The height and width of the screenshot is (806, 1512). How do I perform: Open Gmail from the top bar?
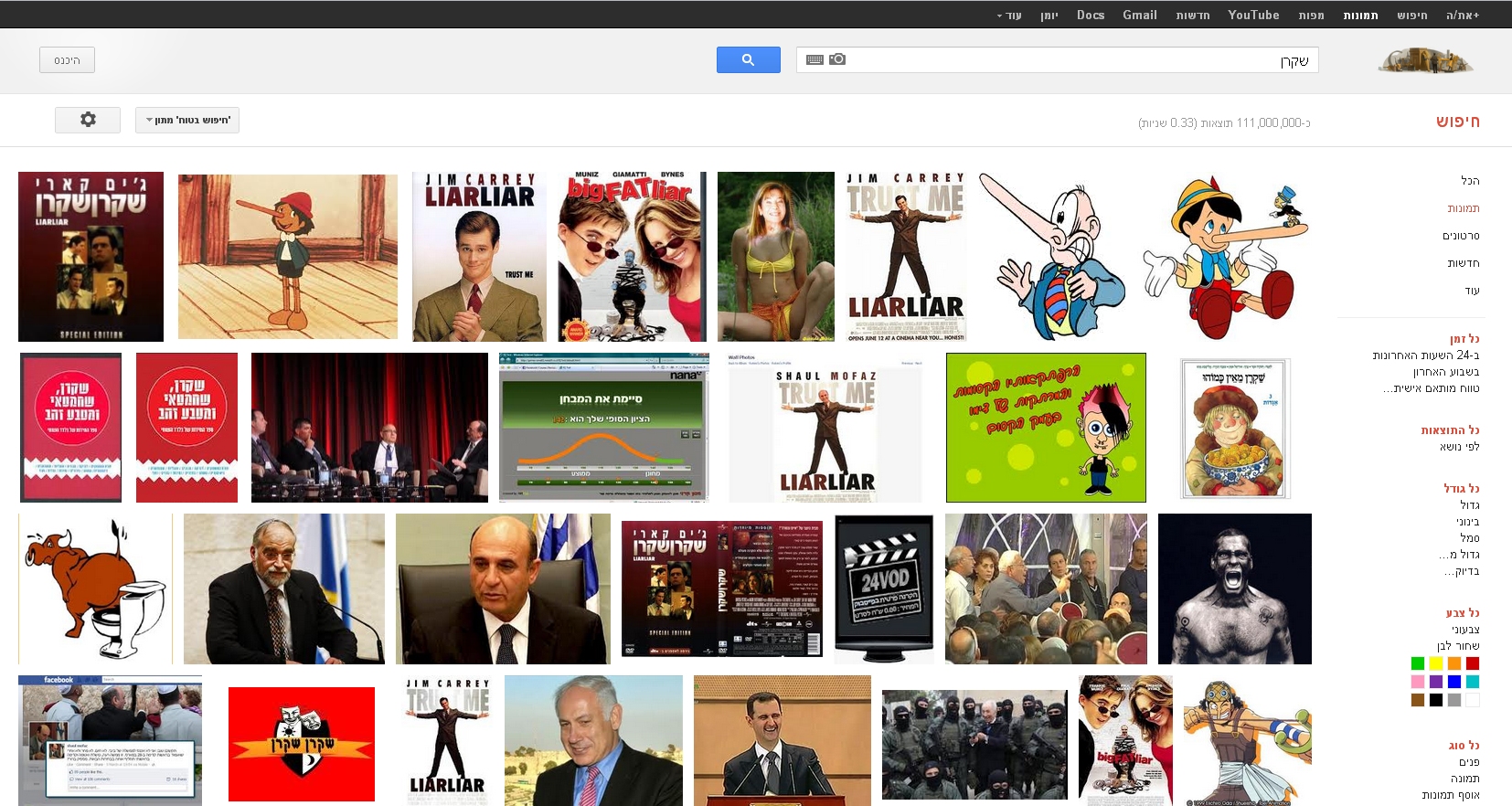pos(1140,15)
